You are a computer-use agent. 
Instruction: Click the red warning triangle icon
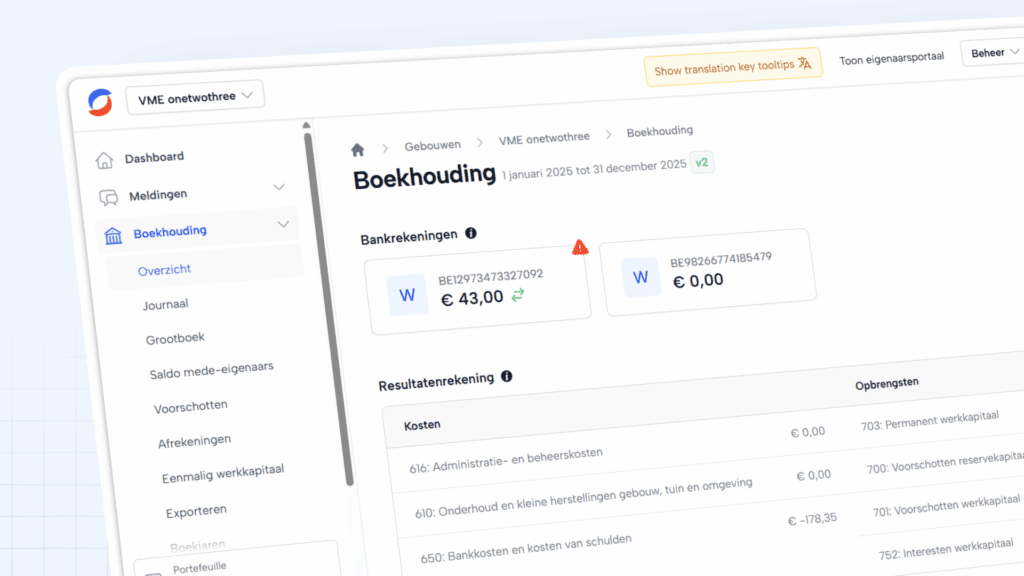click(580, 247)
